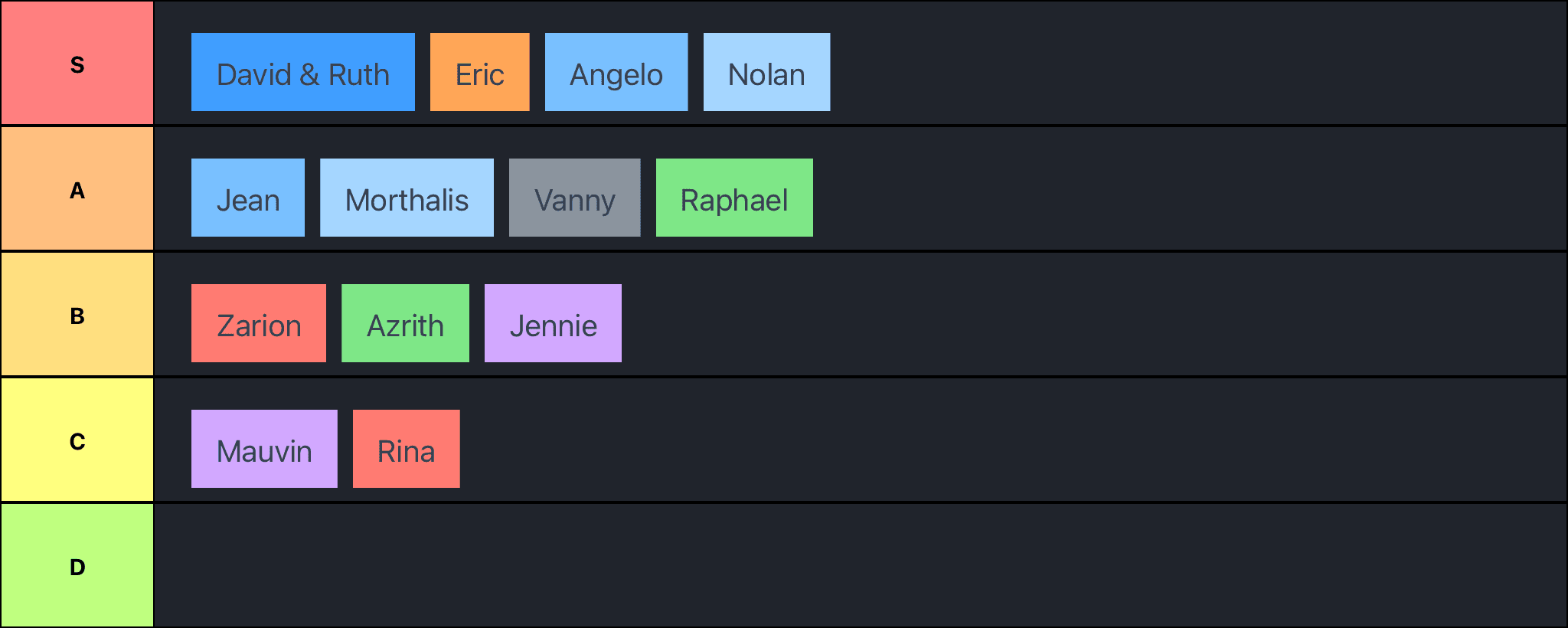Select the Morthalis tile
Screen dimensions: 1568x628
click(x=407, y=198)
